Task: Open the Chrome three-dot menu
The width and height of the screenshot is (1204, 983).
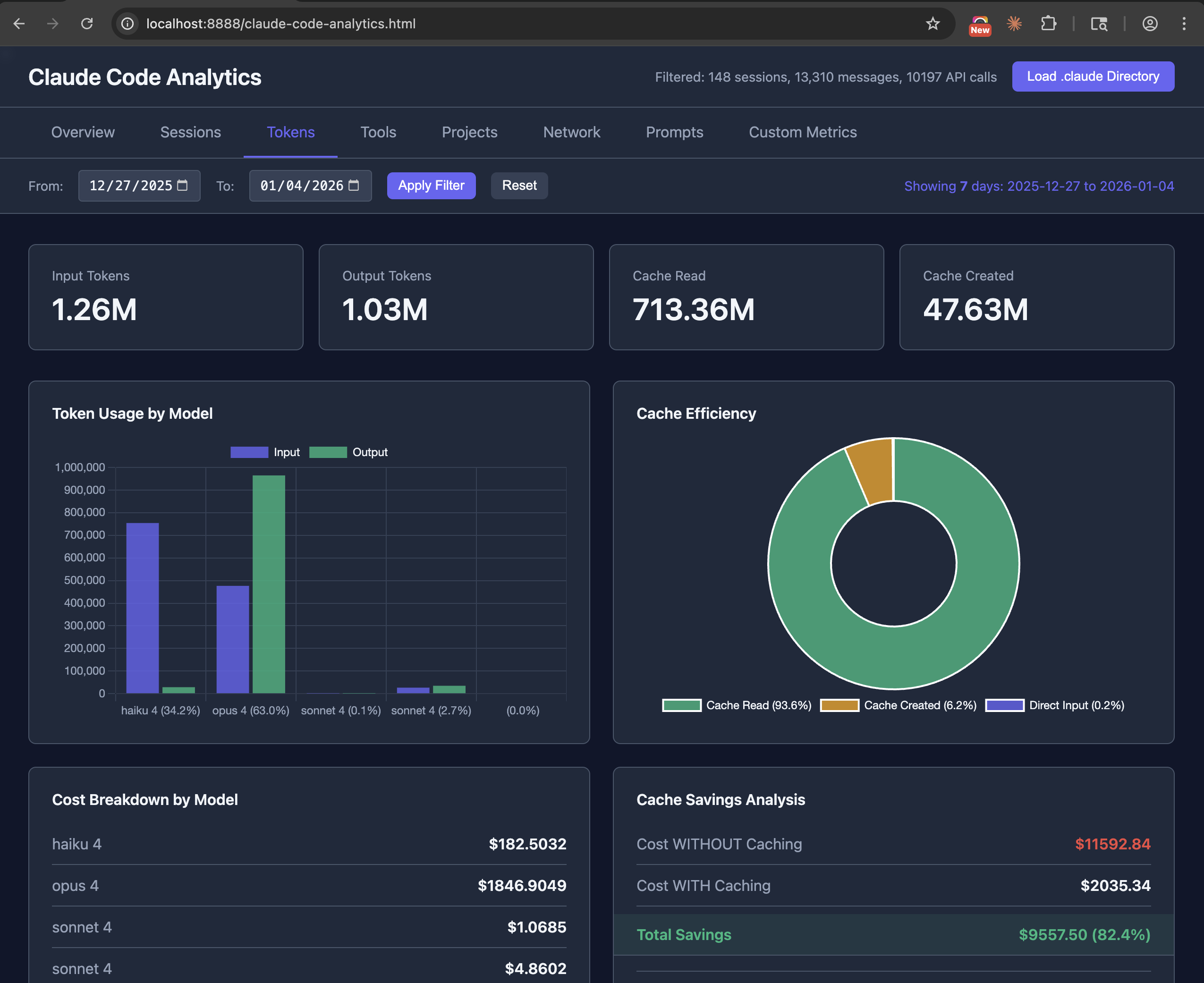Action: pyautogui.click(x=1184, y=23)
